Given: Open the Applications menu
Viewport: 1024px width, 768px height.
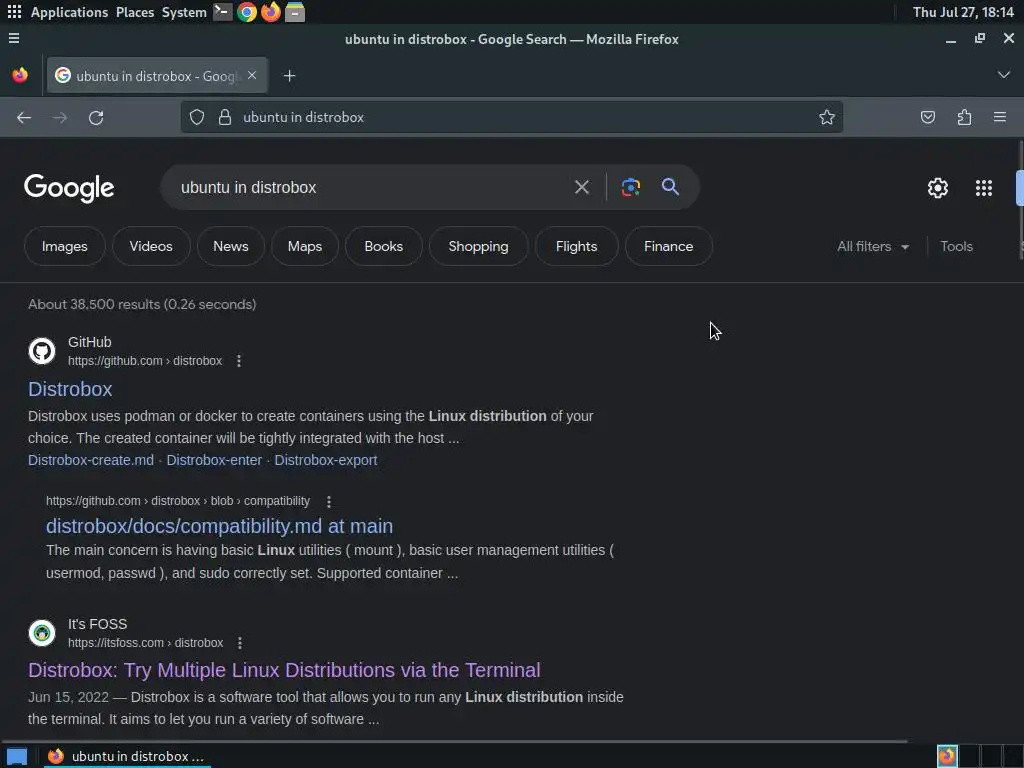Looking at the screenshot, I should tap(69, 12).
